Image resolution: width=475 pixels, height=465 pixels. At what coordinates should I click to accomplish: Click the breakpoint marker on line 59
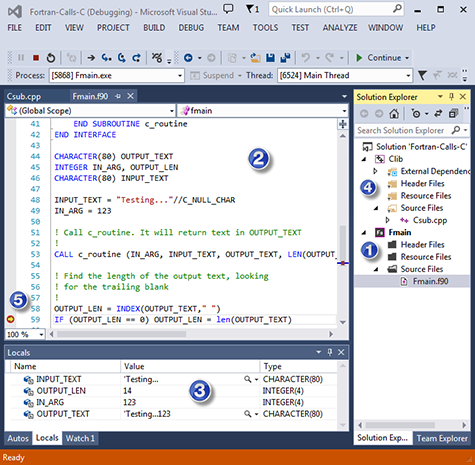tap(11, 319)
